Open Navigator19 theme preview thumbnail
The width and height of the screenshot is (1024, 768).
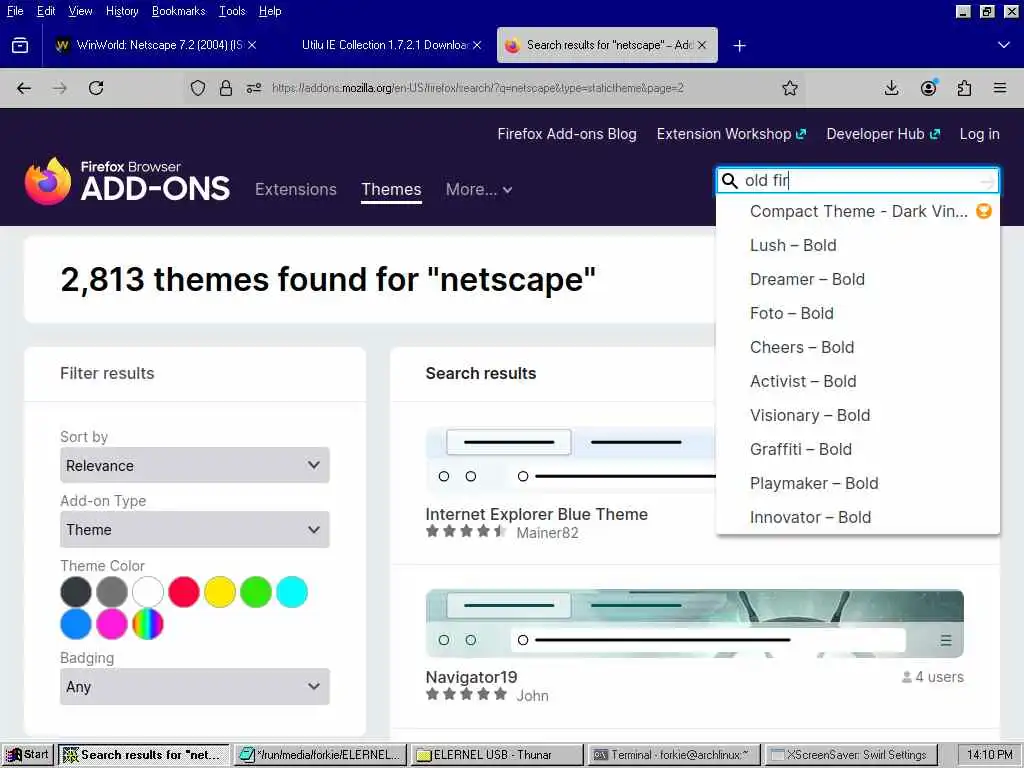[x=694, y=624]
